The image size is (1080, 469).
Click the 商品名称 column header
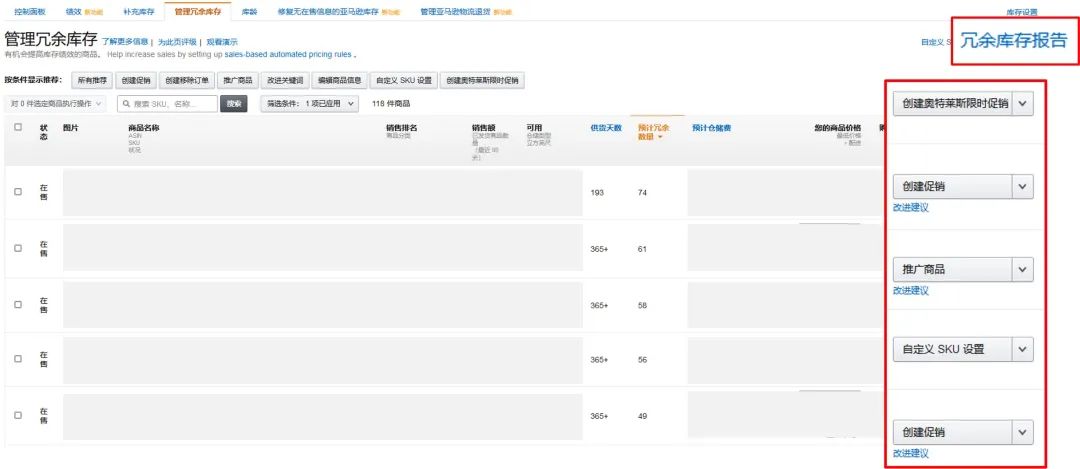tap(144, 127)
